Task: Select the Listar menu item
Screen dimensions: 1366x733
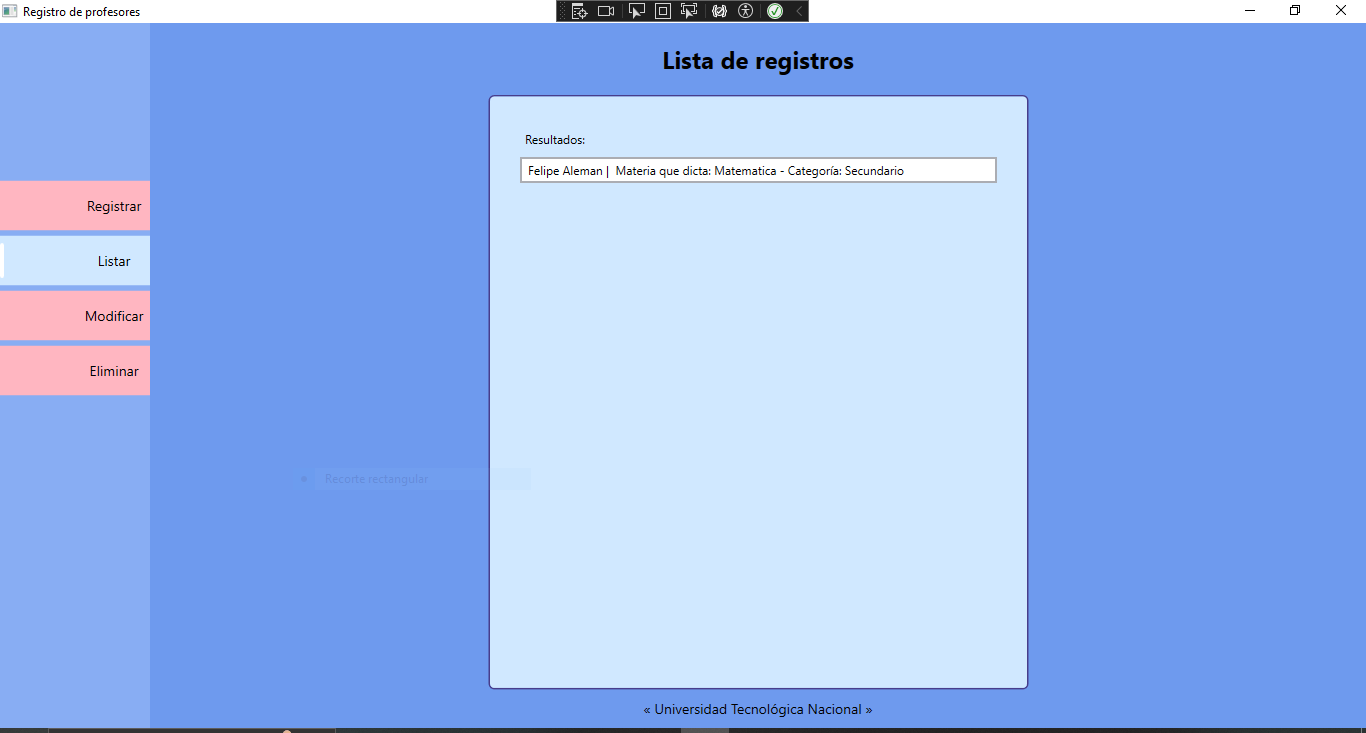Action: click(75, 261)
